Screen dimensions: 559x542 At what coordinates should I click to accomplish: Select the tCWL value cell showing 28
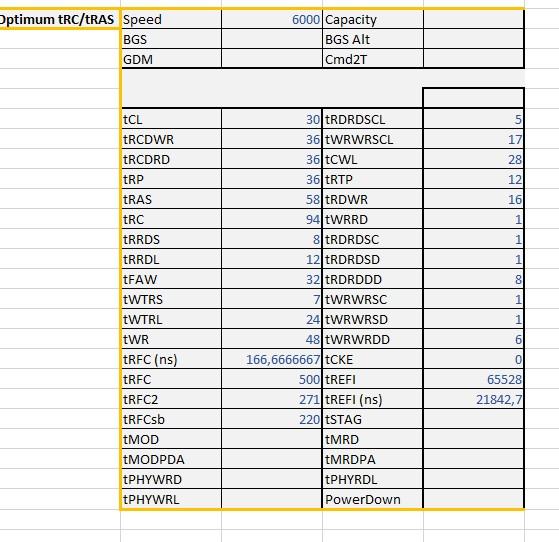pyautogui.click(x=473, y=159)
